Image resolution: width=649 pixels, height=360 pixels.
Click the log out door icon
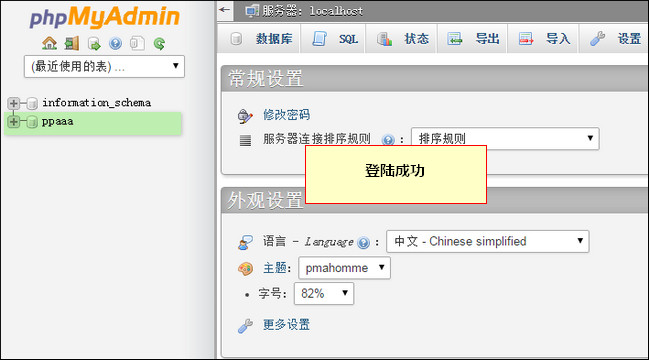click(x=72, y=43)
